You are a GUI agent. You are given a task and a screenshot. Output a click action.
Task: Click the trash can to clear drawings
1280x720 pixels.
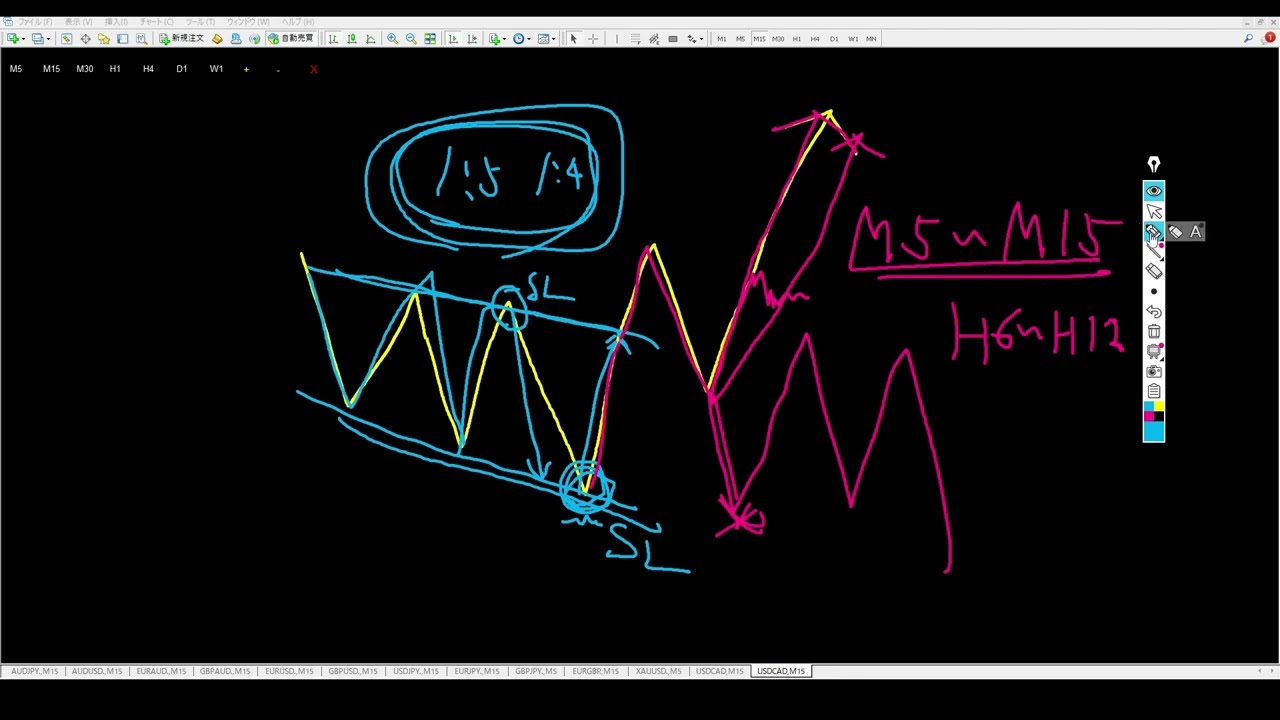[x=1154, y=332]
